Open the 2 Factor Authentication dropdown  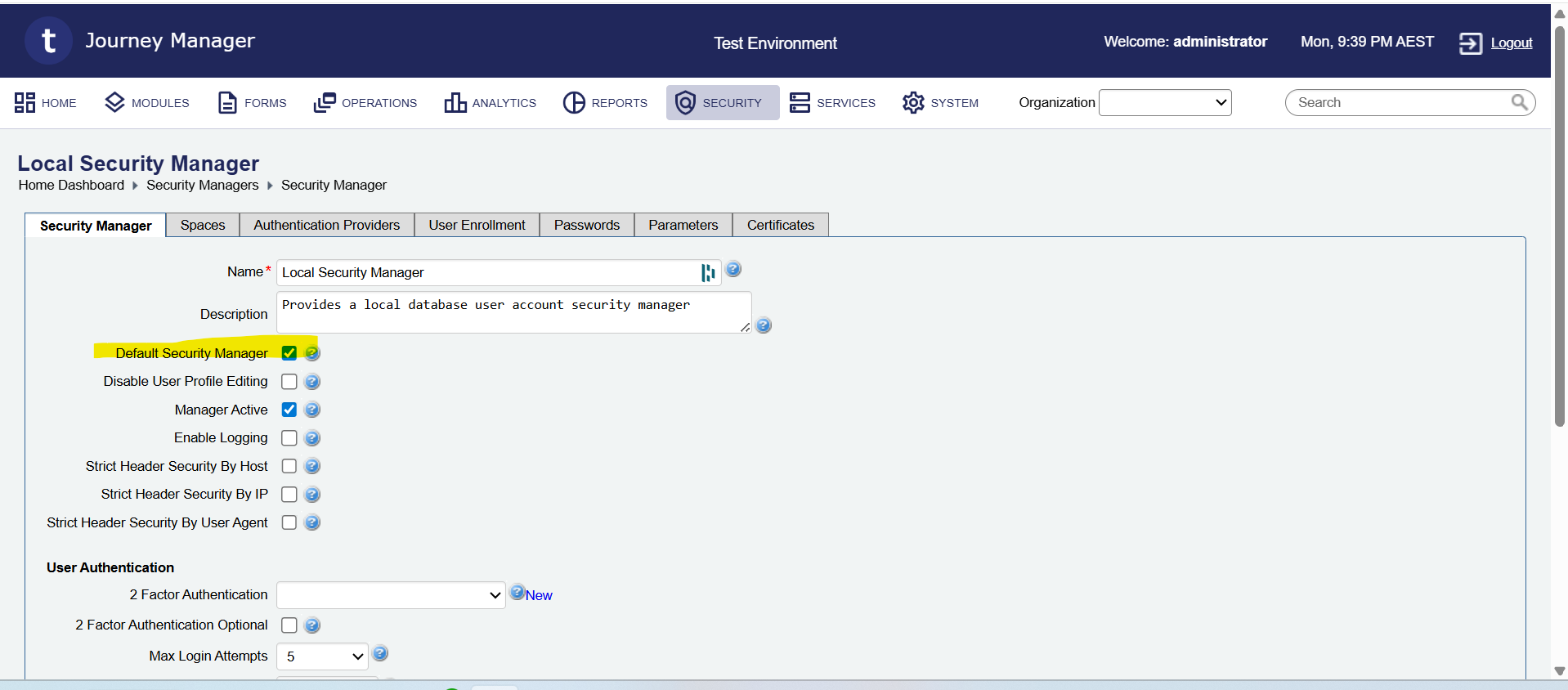(x=391, y=595)
